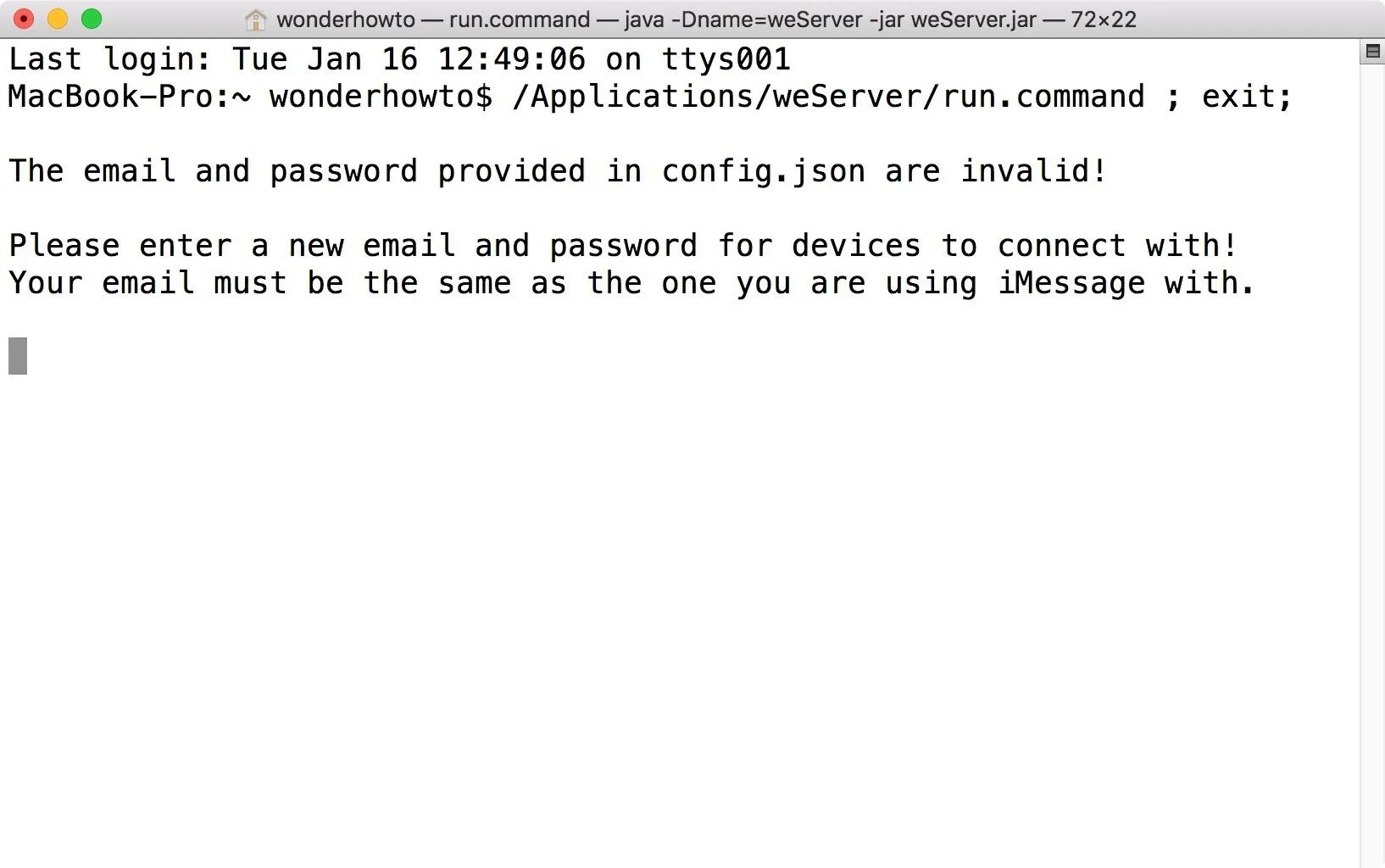Click the '12:49:06' timestamp in the login line
This screenshot has height=868, width=1385.
tap(511, 59)
